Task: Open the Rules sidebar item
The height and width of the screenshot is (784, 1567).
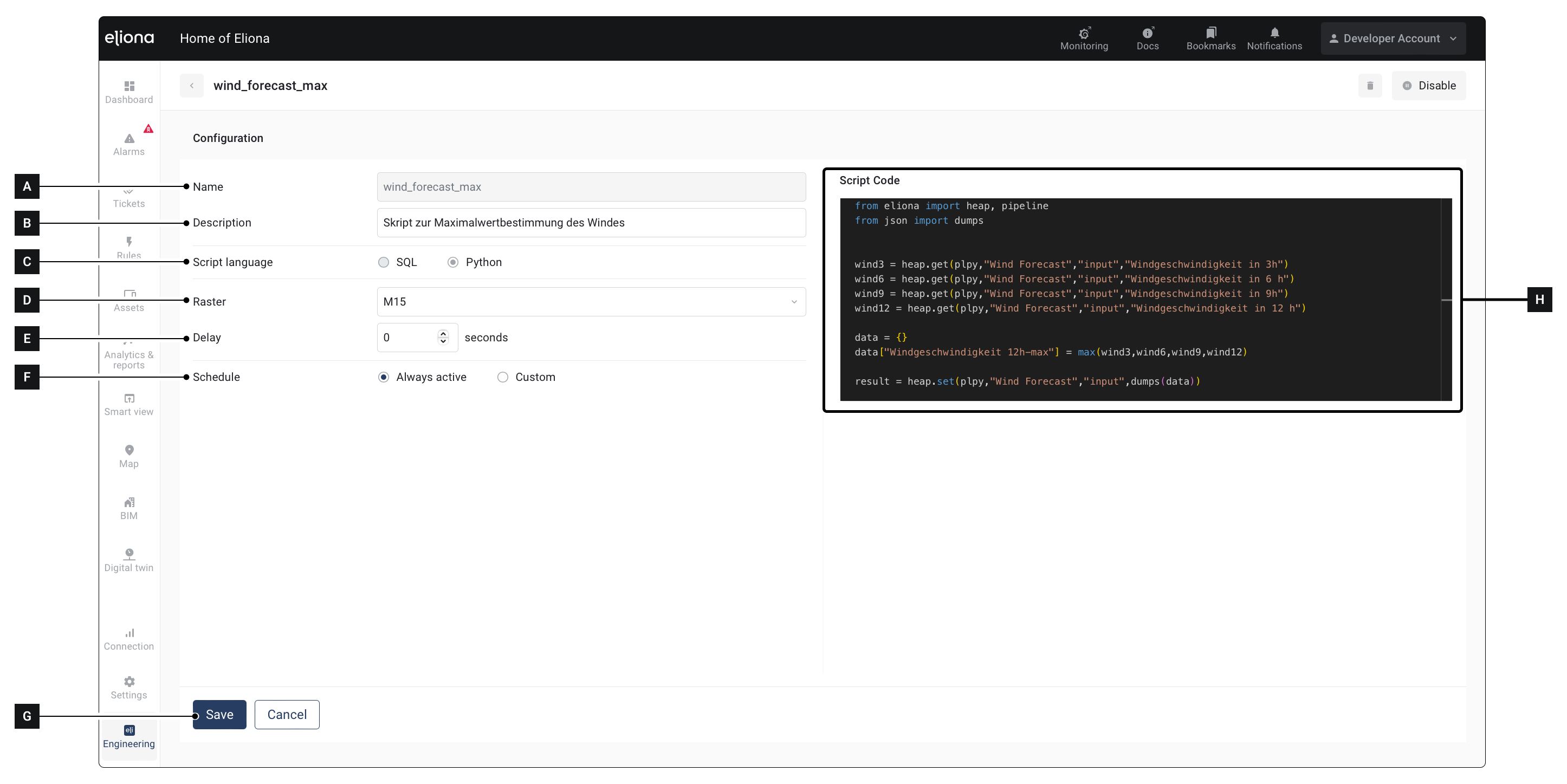Action: pos(129,248)
